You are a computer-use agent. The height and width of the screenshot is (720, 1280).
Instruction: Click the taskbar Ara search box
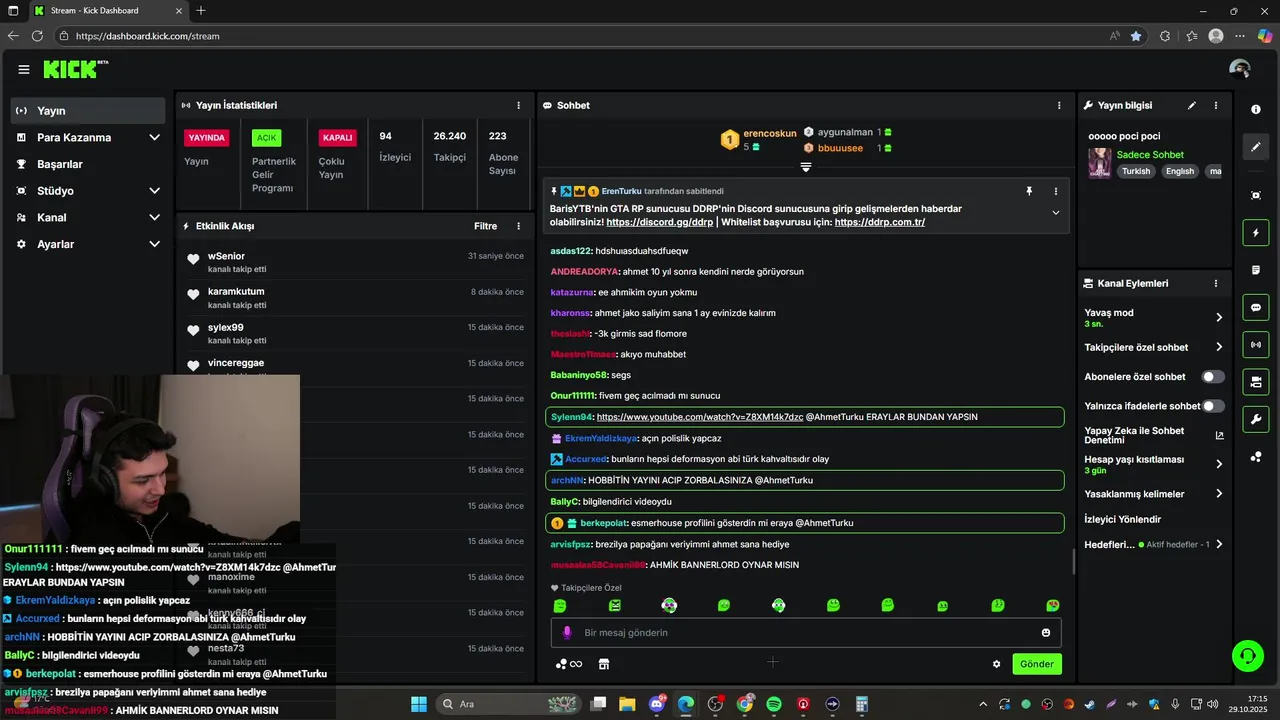pos(507,704)
